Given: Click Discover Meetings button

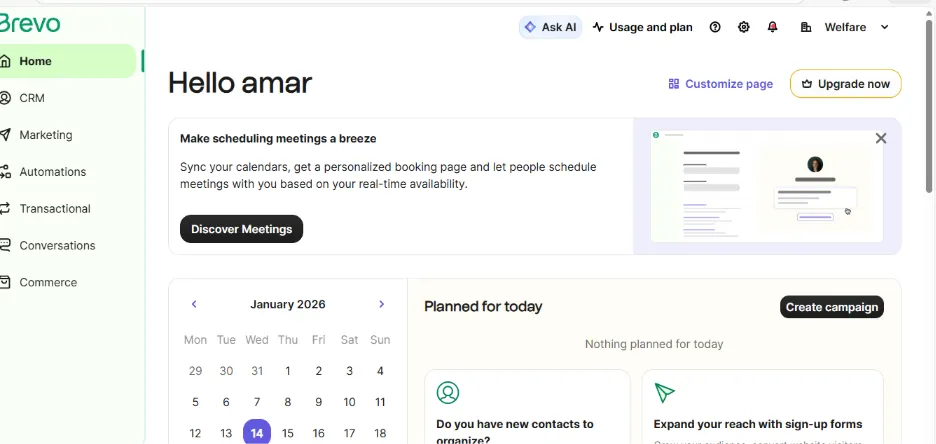Looking at the screenshot, I should tap(241, 229).
